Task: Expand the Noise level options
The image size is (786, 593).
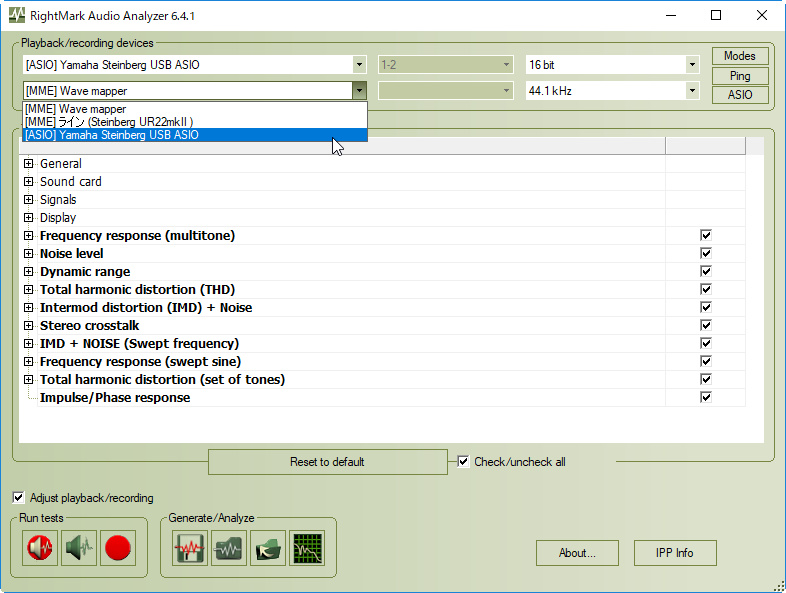Action: 29,254
